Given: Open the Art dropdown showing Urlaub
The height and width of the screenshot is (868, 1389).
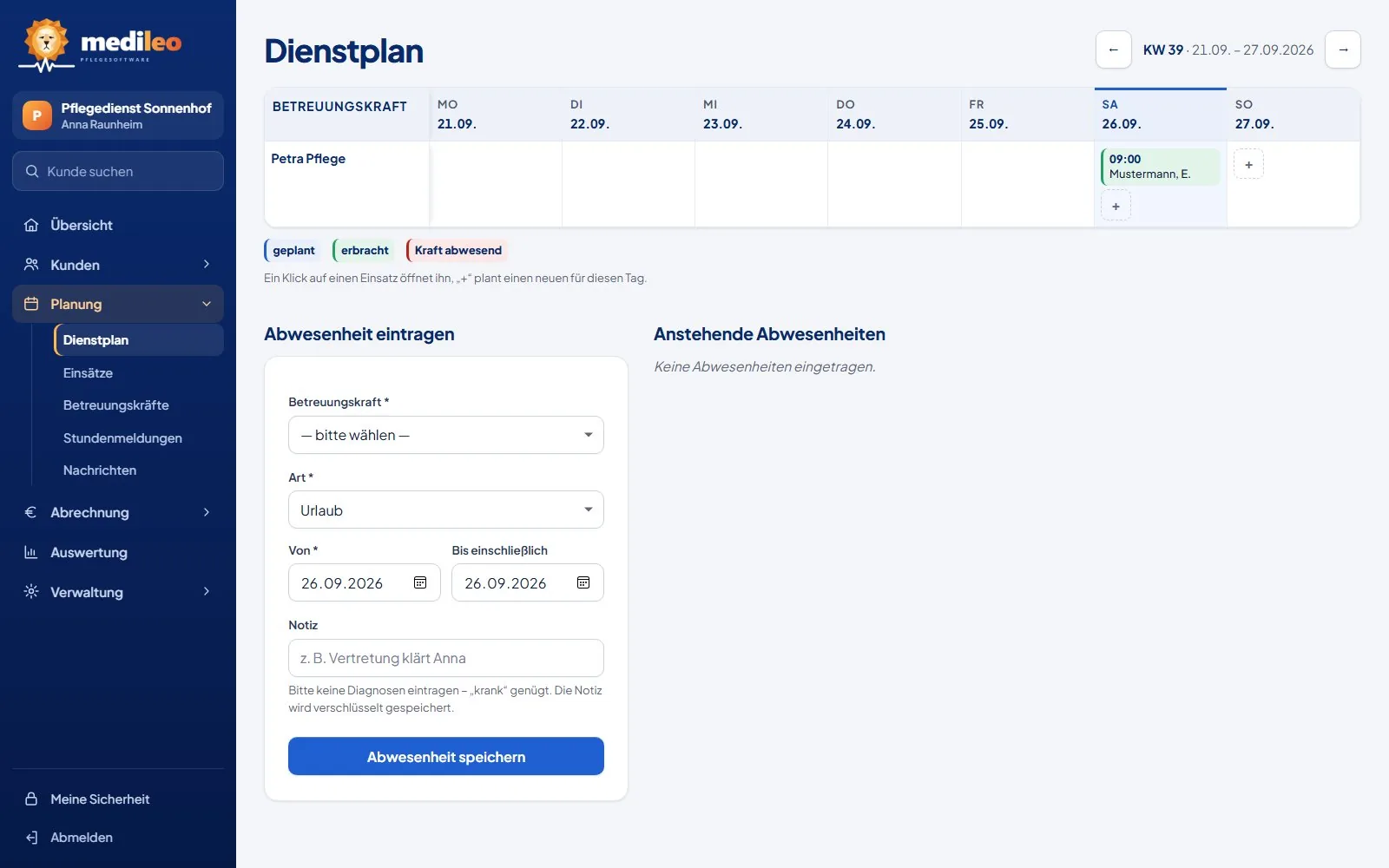Looking at the screenshot, I should click(446, 510).
